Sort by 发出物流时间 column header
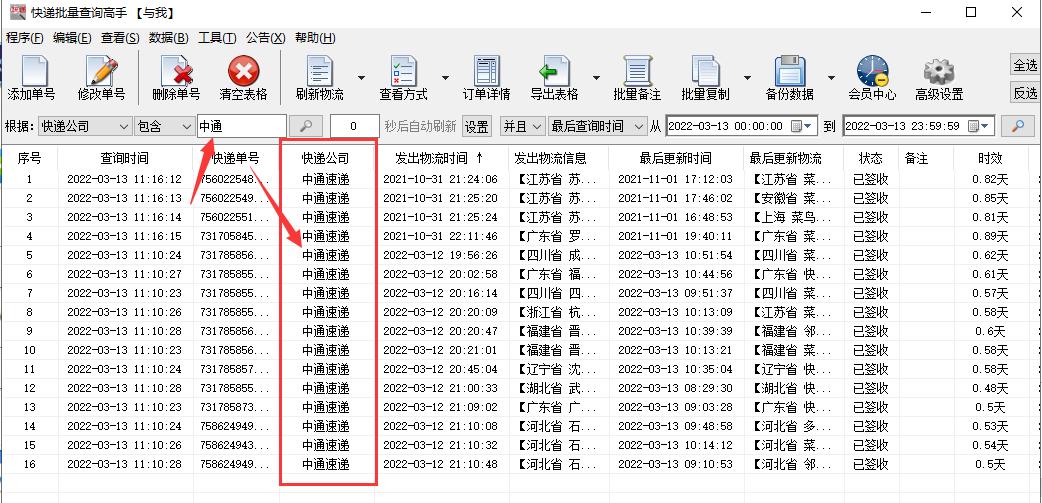Screen dimensions: 1042x503 click(441, 158)
